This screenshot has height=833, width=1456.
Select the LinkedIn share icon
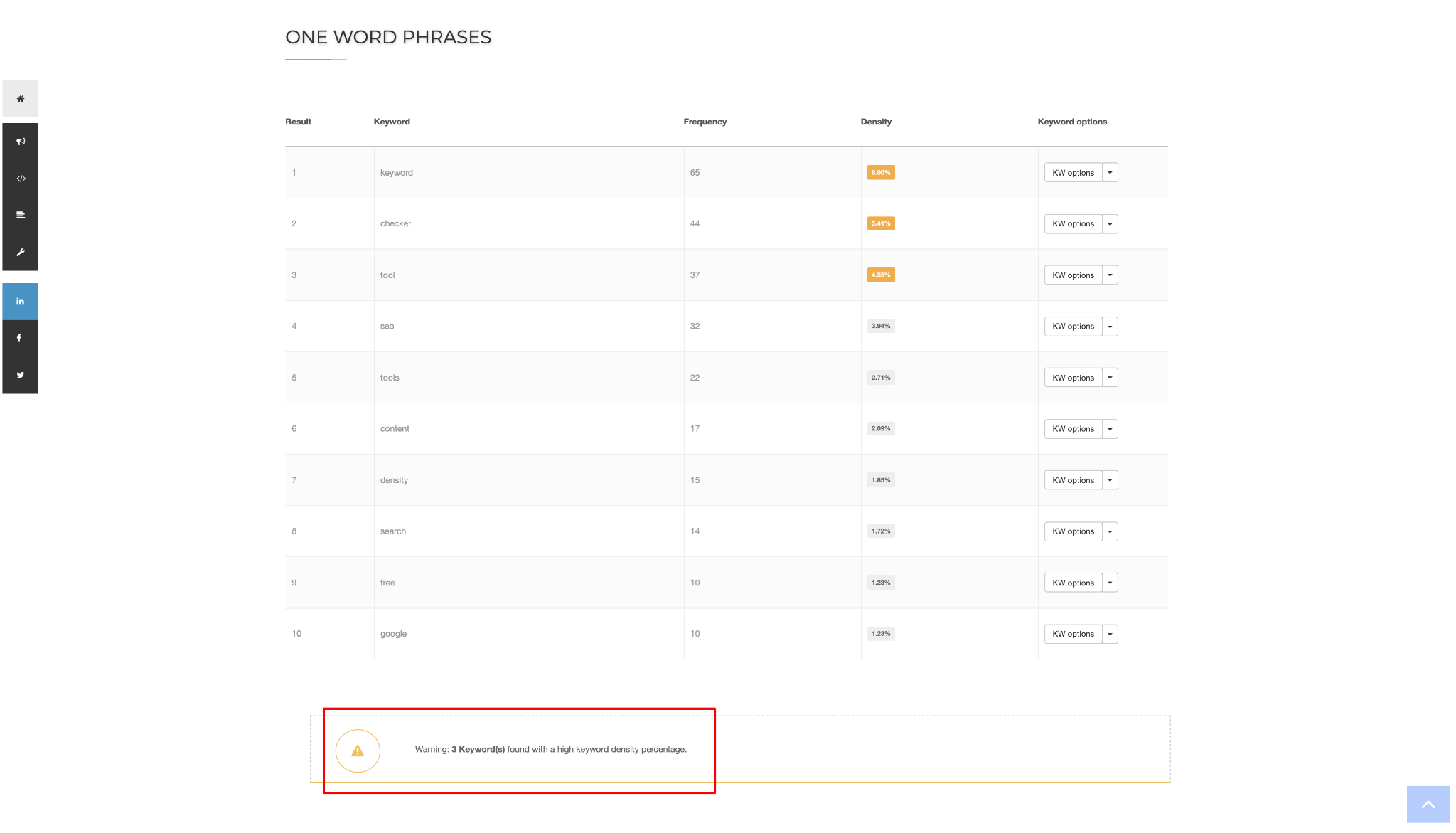[x=20, y=301]
